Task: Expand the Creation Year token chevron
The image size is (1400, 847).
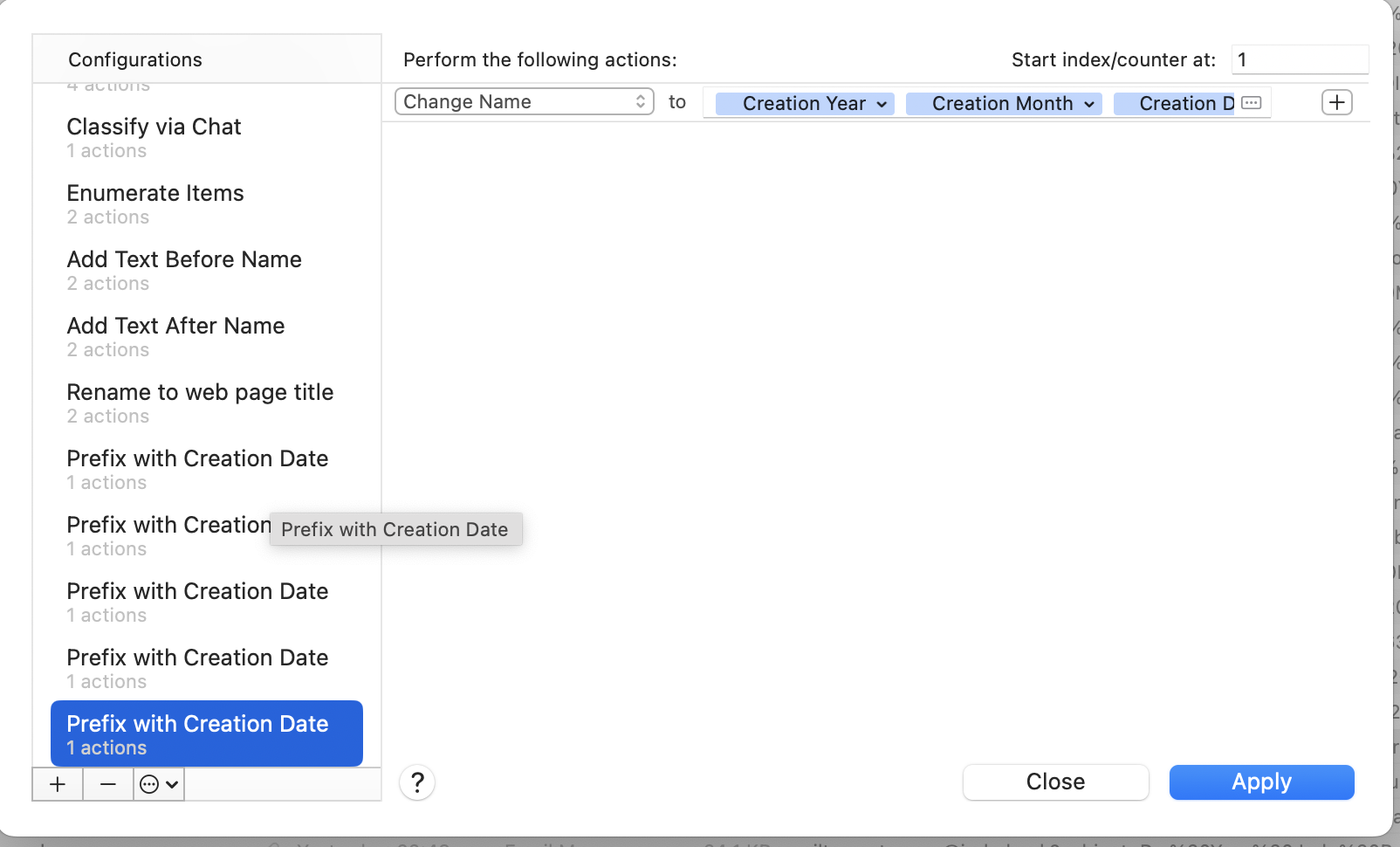Action: click(x=882, y=104)
